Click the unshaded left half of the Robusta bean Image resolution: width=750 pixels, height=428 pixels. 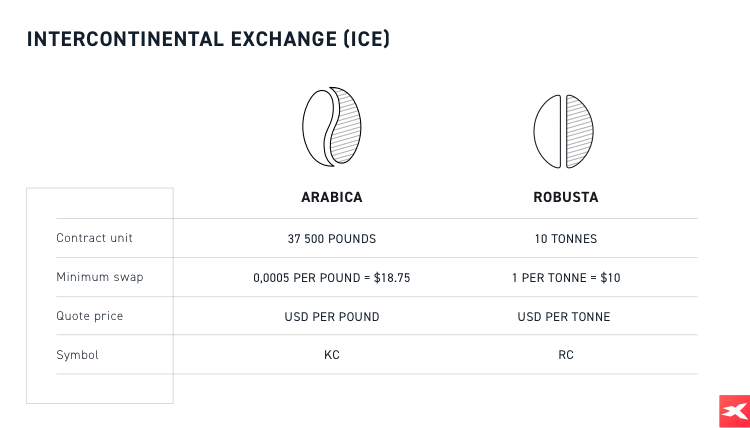pos(549,131)
